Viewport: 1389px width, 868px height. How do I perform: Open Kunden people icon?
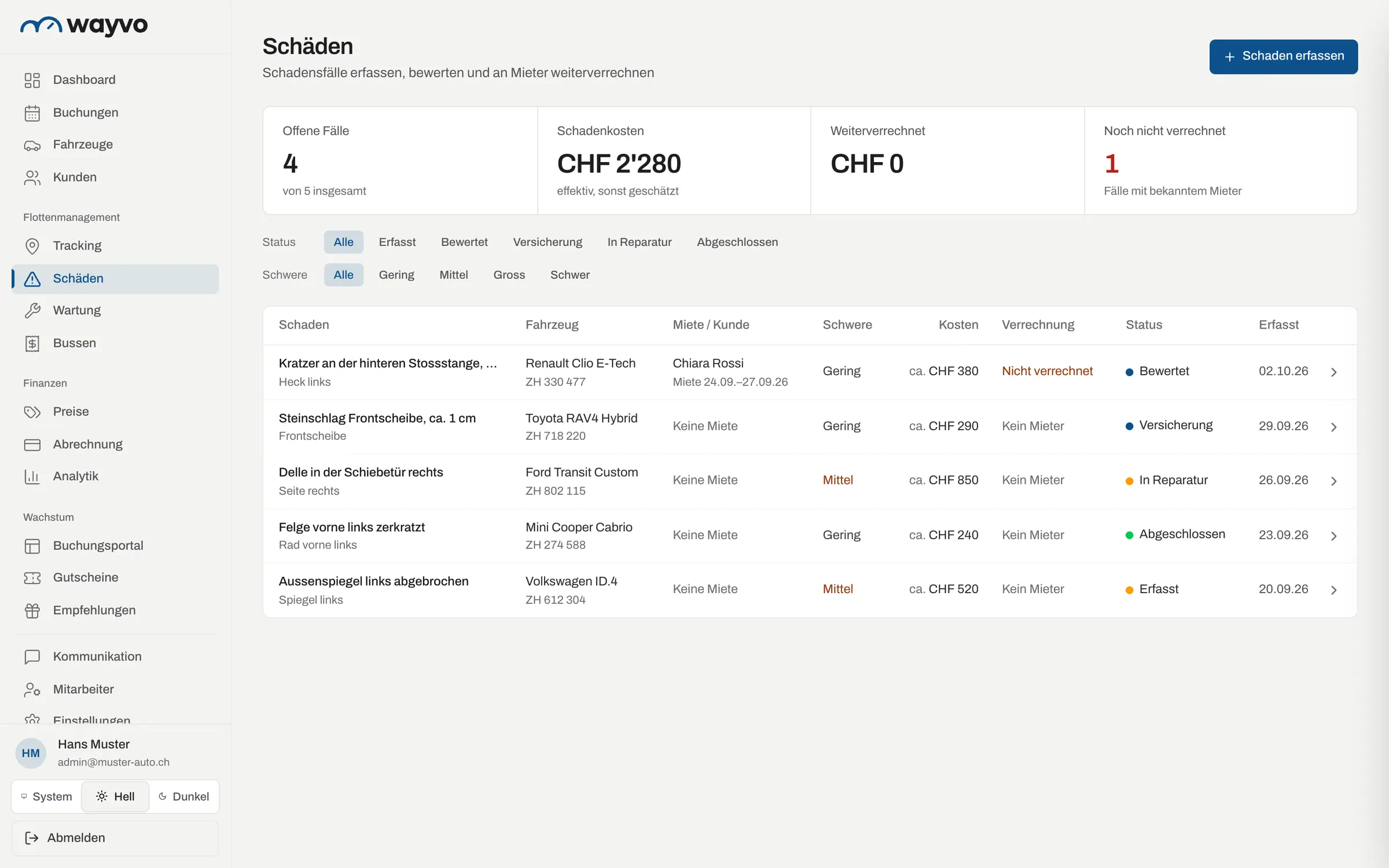point(32,178)
